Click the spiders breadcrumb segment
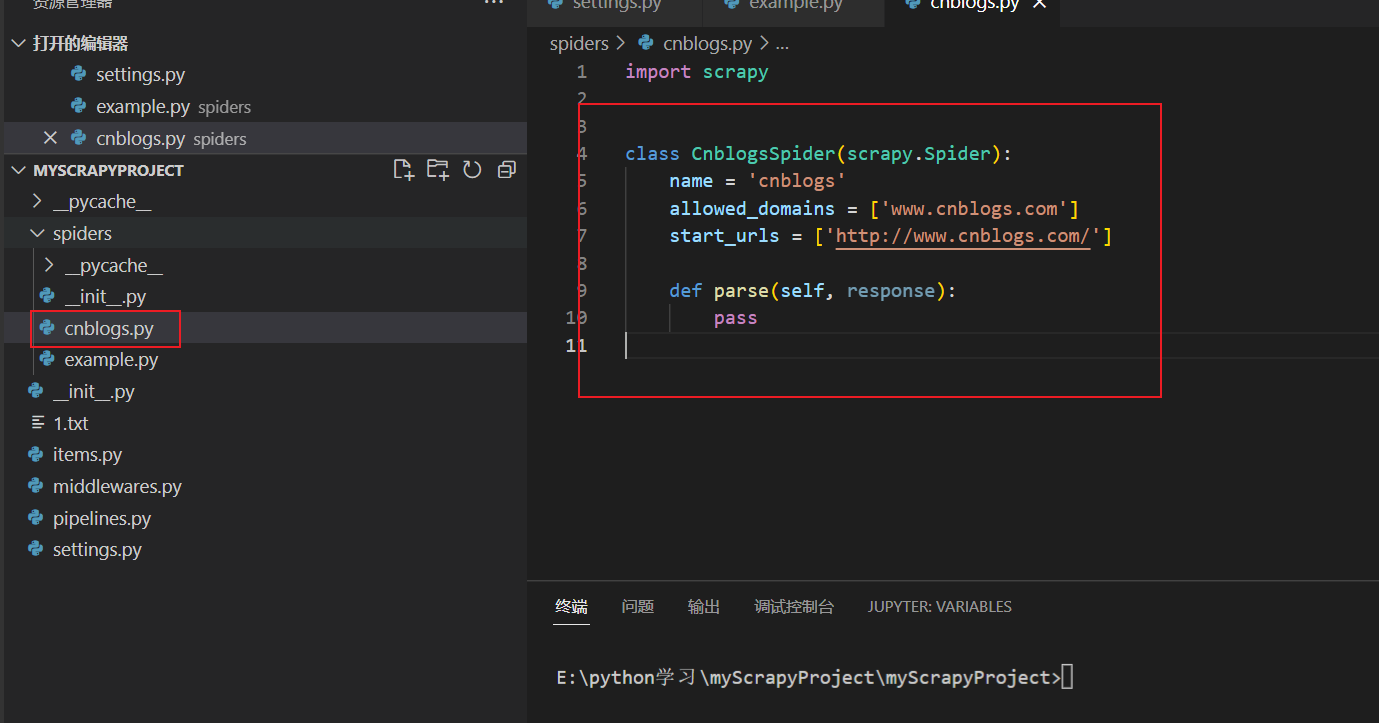 (x=579, y=43)
